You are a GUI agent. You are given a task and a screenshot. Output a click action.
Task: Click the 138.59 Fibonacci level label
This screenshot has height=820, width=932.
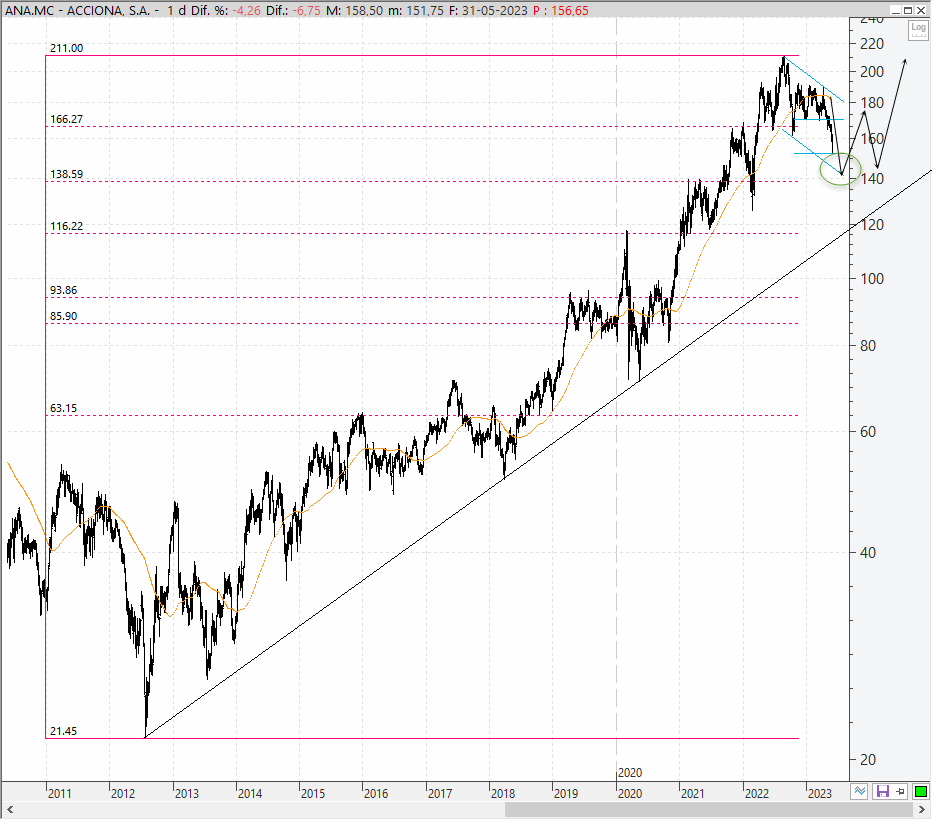coord(67,174)
